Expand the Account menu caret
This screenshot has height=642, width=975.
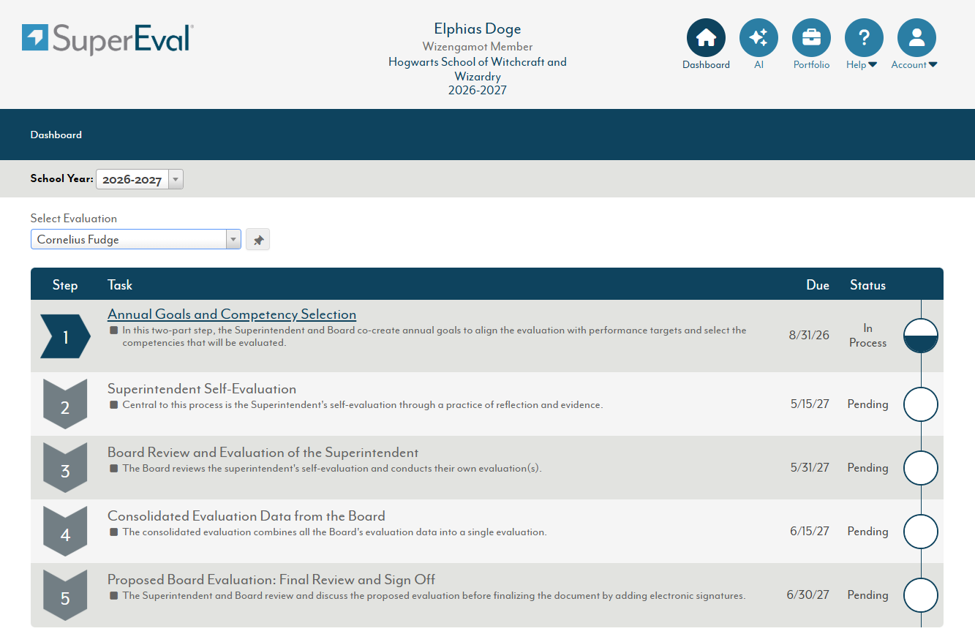point(933,65)
